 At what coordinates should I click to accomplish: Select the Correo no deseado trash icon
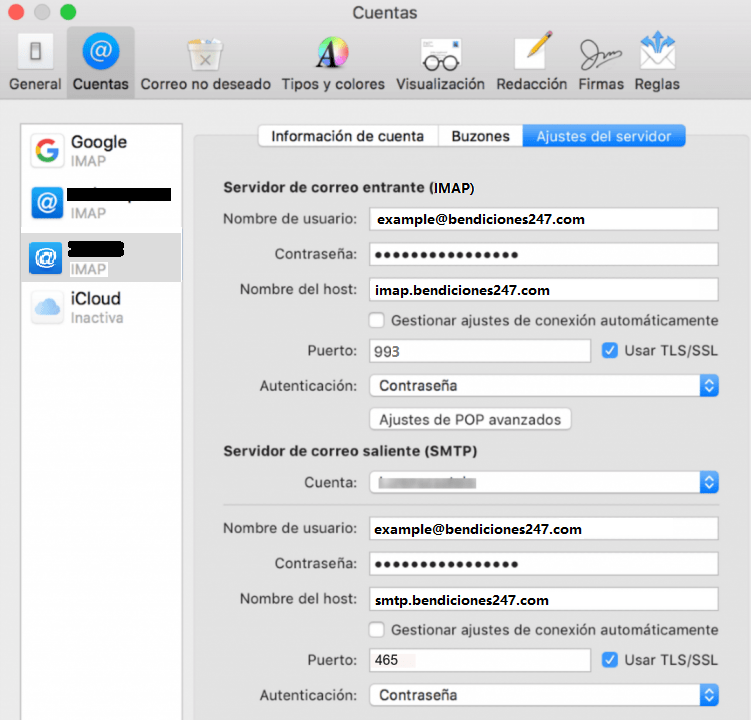205,53
